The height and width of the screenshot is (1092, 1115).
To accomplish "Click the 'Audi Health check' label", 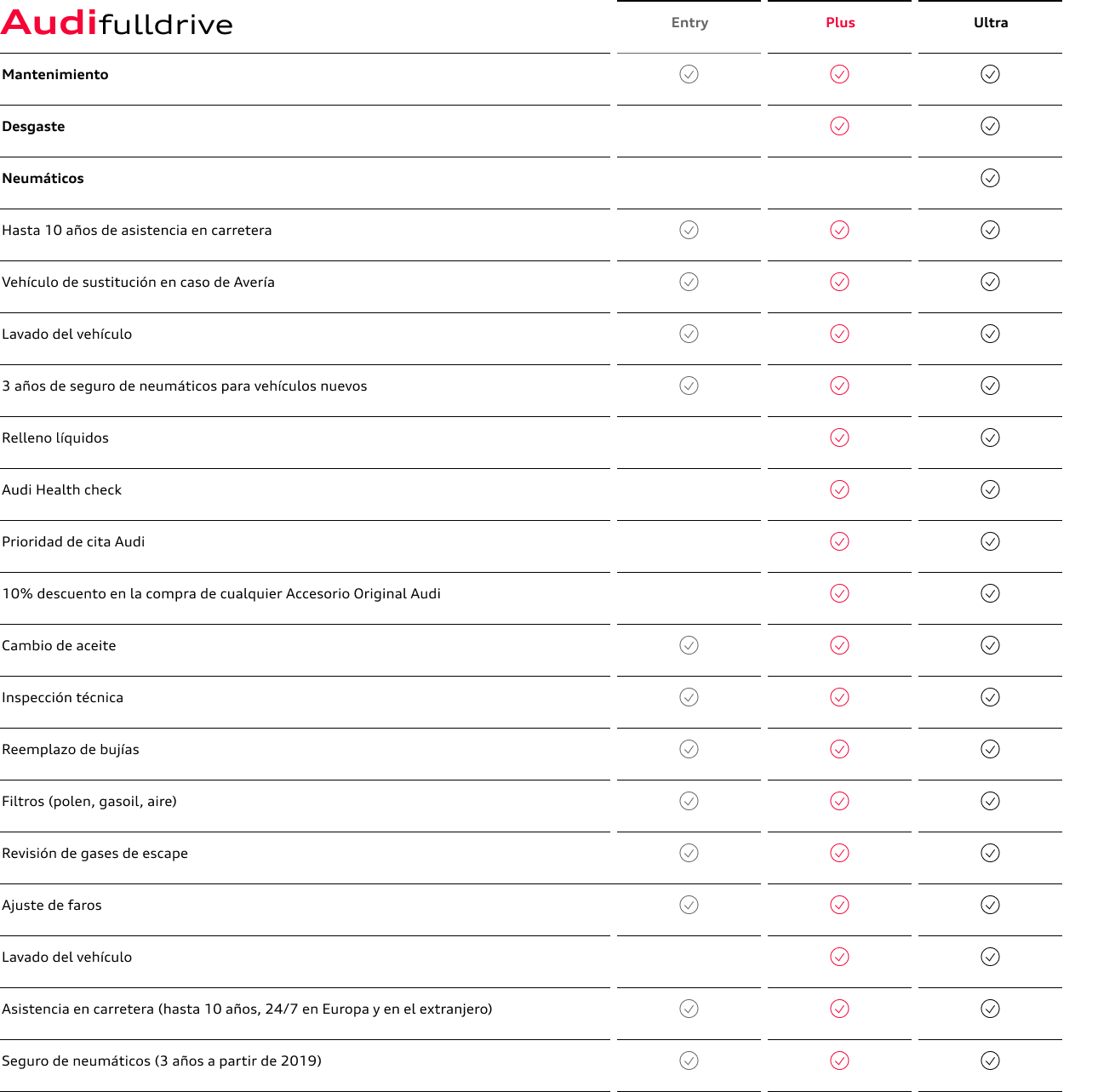I will (x=62, y=490).
